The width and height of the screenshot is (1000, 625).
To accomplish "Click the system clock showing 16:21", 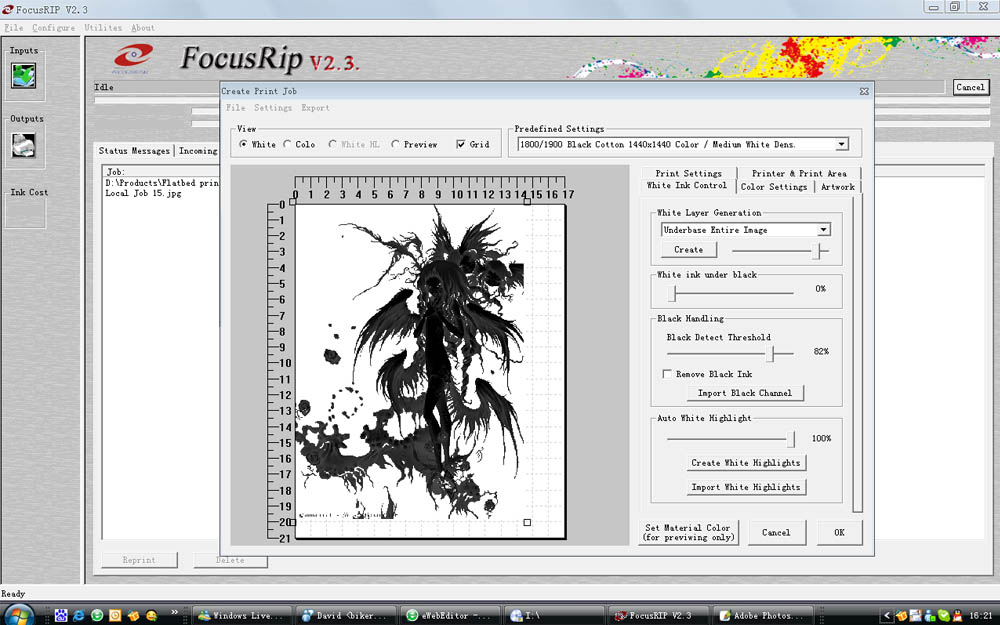I will click(981, 615).
